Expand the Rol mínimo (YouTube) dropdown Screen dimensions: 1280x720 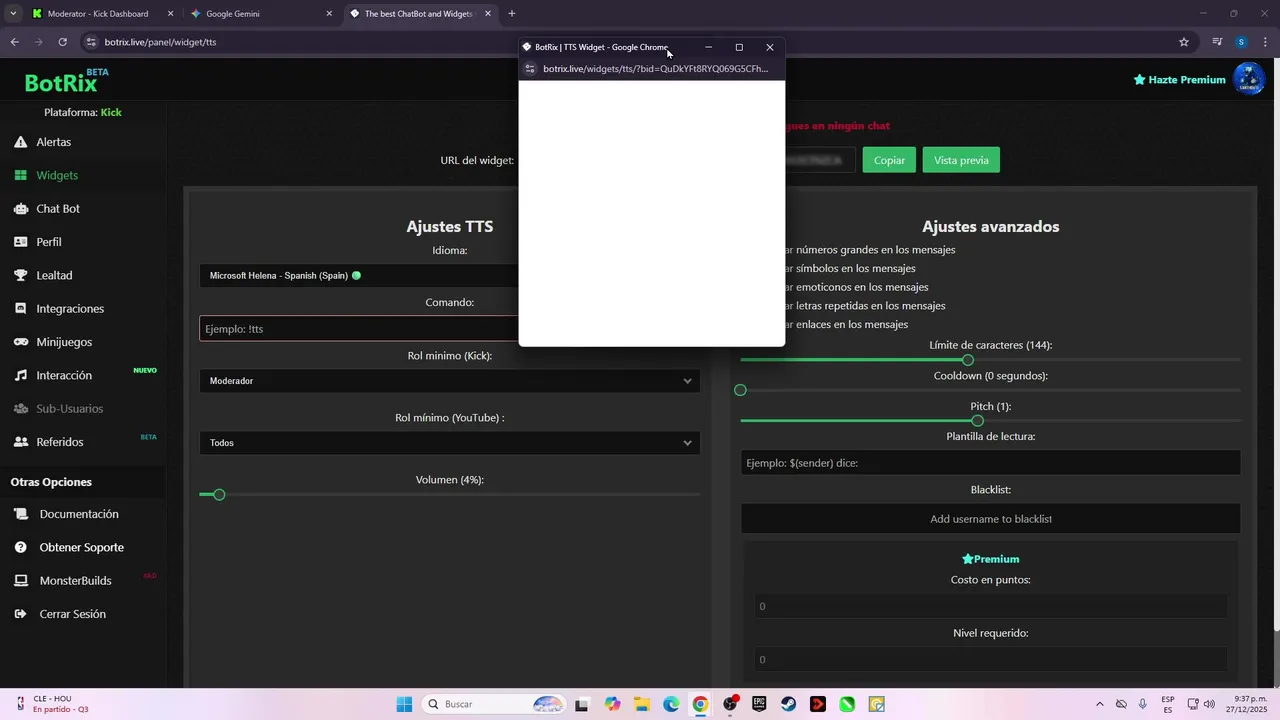tap(450, 443)
